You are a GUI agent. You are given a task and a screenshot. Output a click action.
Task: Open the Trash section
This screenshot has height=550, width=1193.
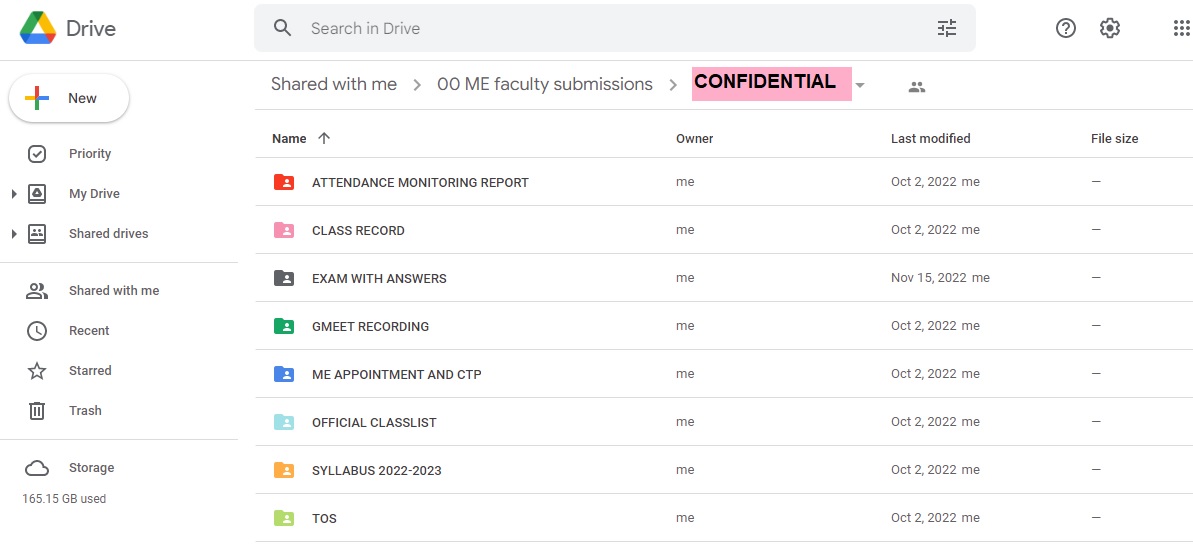(85, 411)
